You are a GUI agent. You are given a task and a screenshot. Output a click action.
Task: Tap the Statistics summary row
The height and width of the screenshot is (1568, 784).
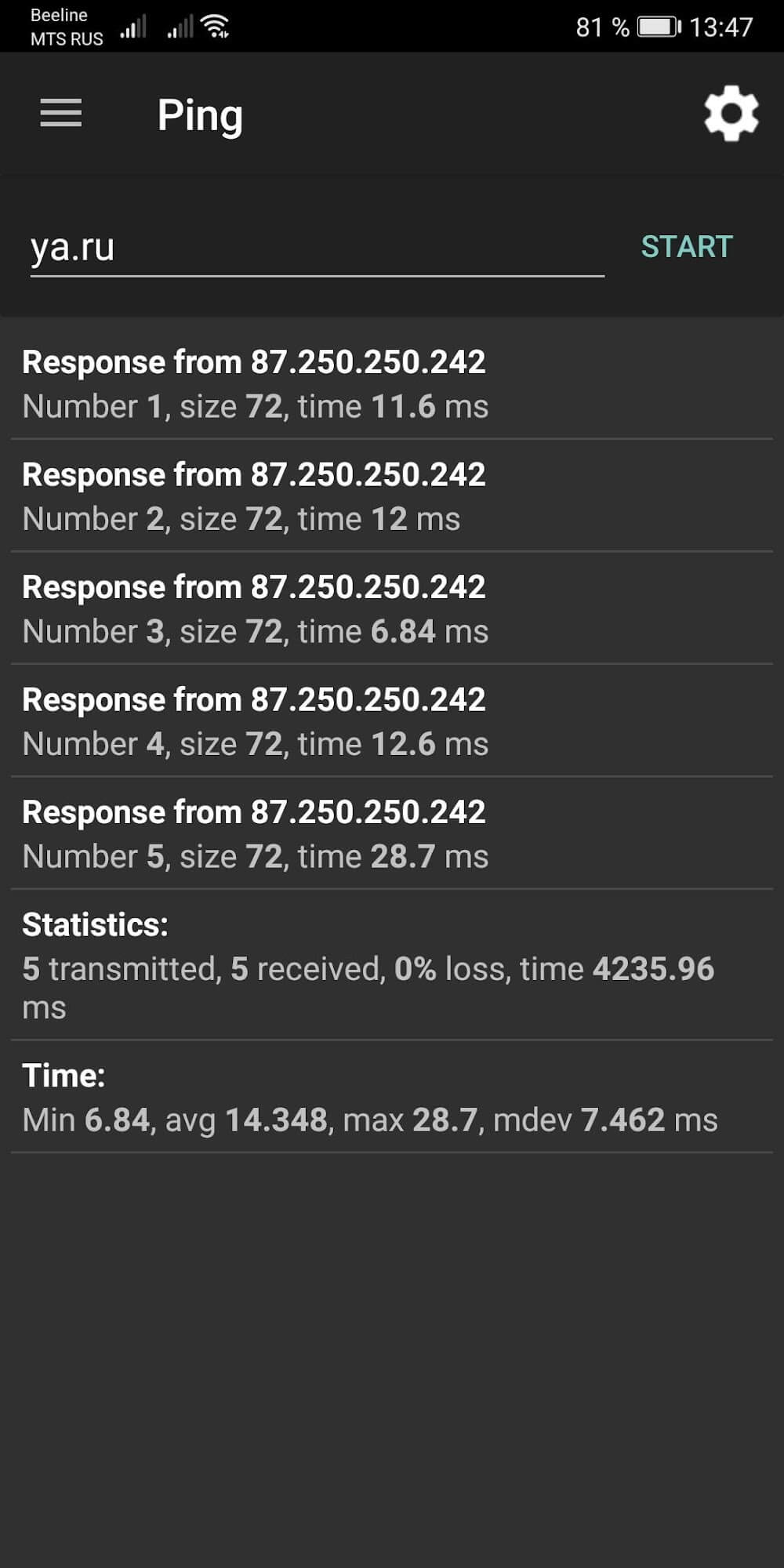tap(392, 966)
